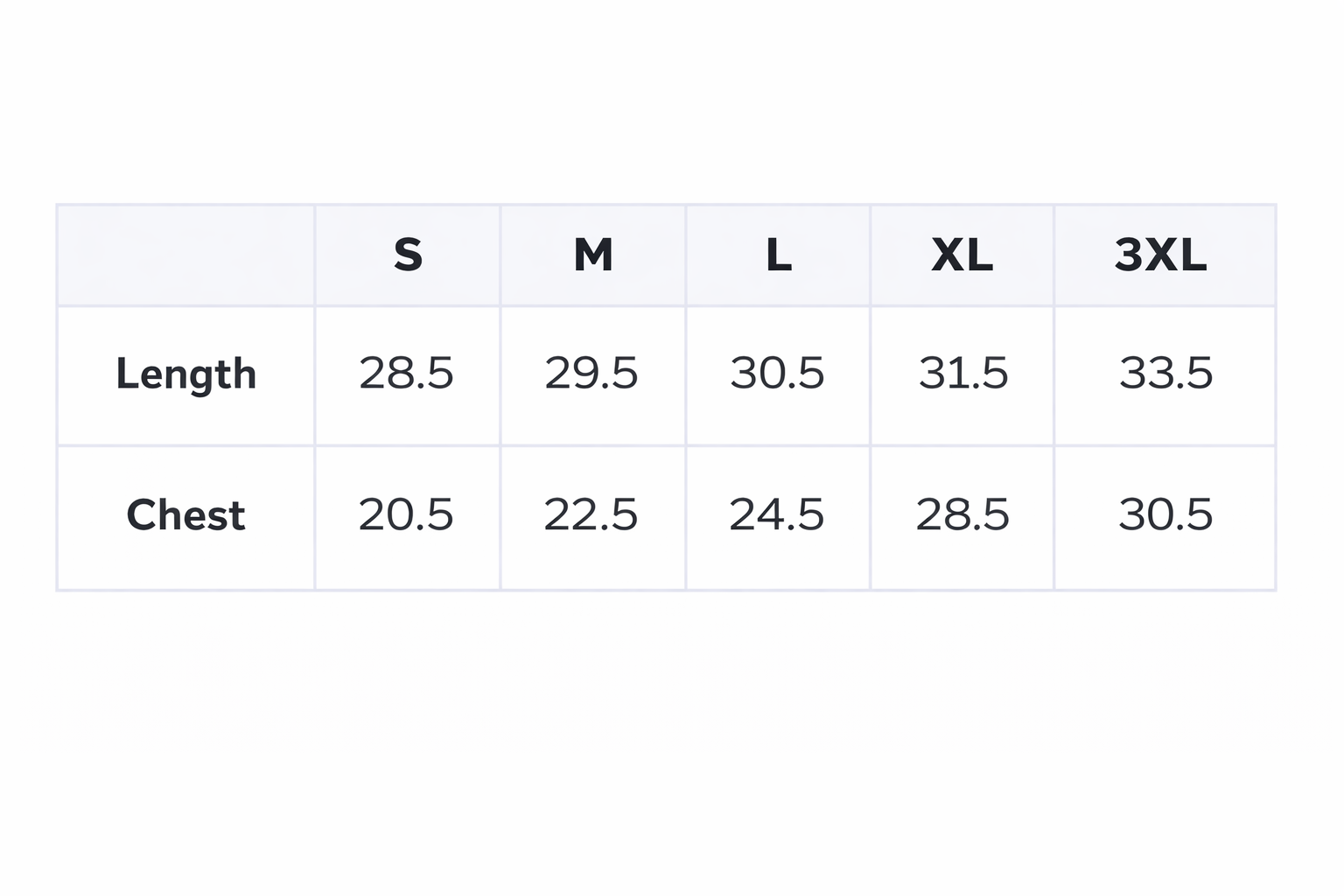Click Length value 29.5 under M
The width and height of the screenshot is (1344, 896).
click(591, 374)
